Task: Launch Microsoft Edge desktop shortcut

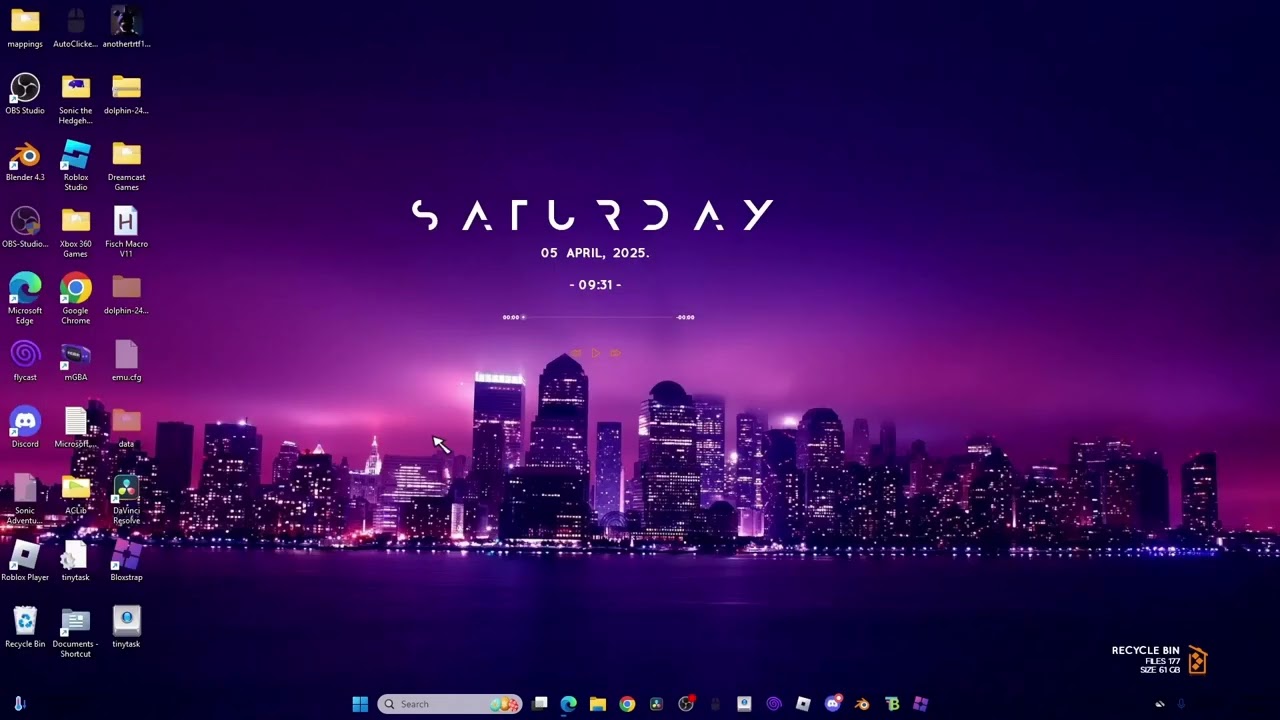Action: 25,299
